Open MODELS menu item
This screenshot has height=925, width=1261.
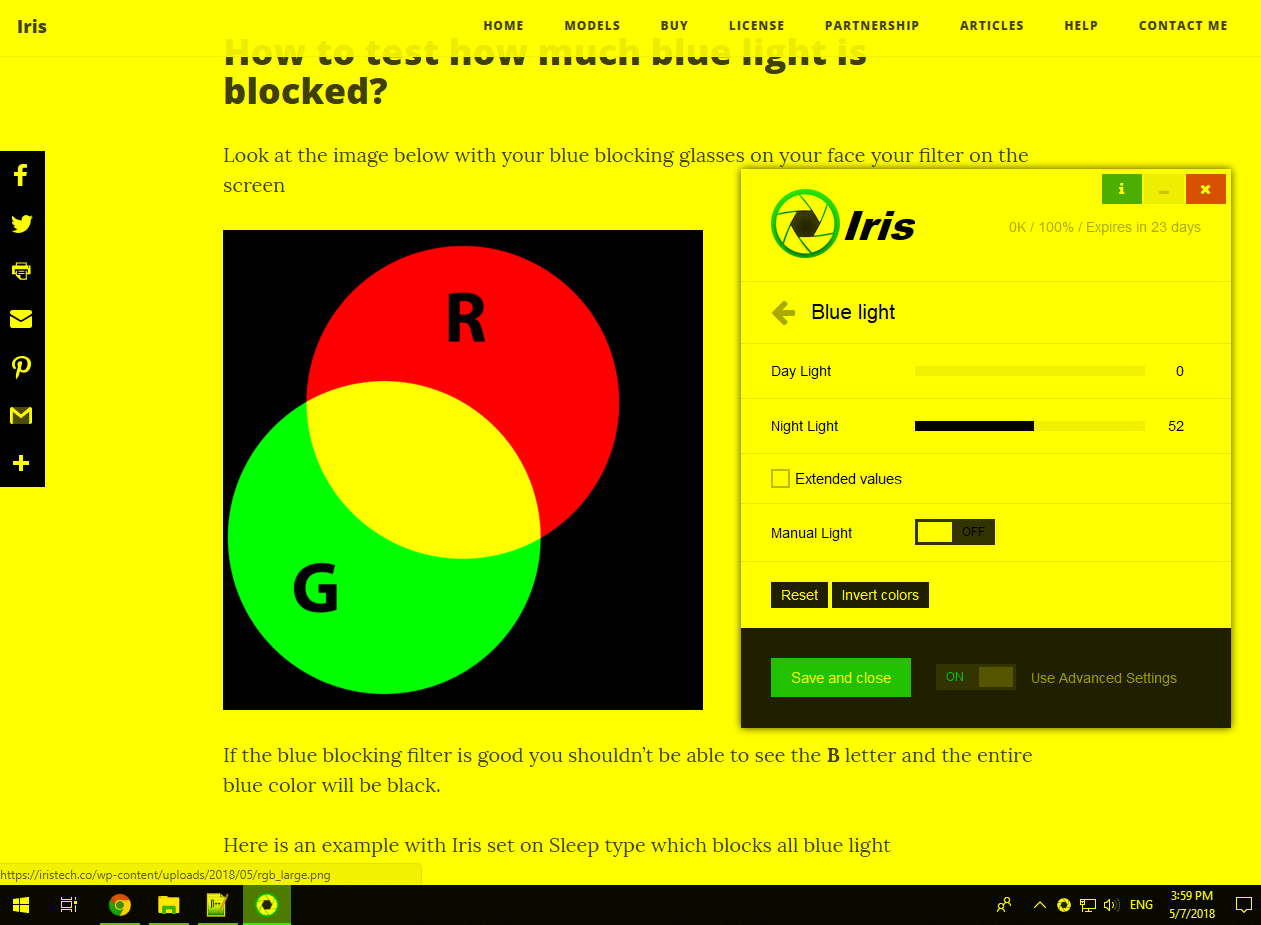click(x=592, y=26)
